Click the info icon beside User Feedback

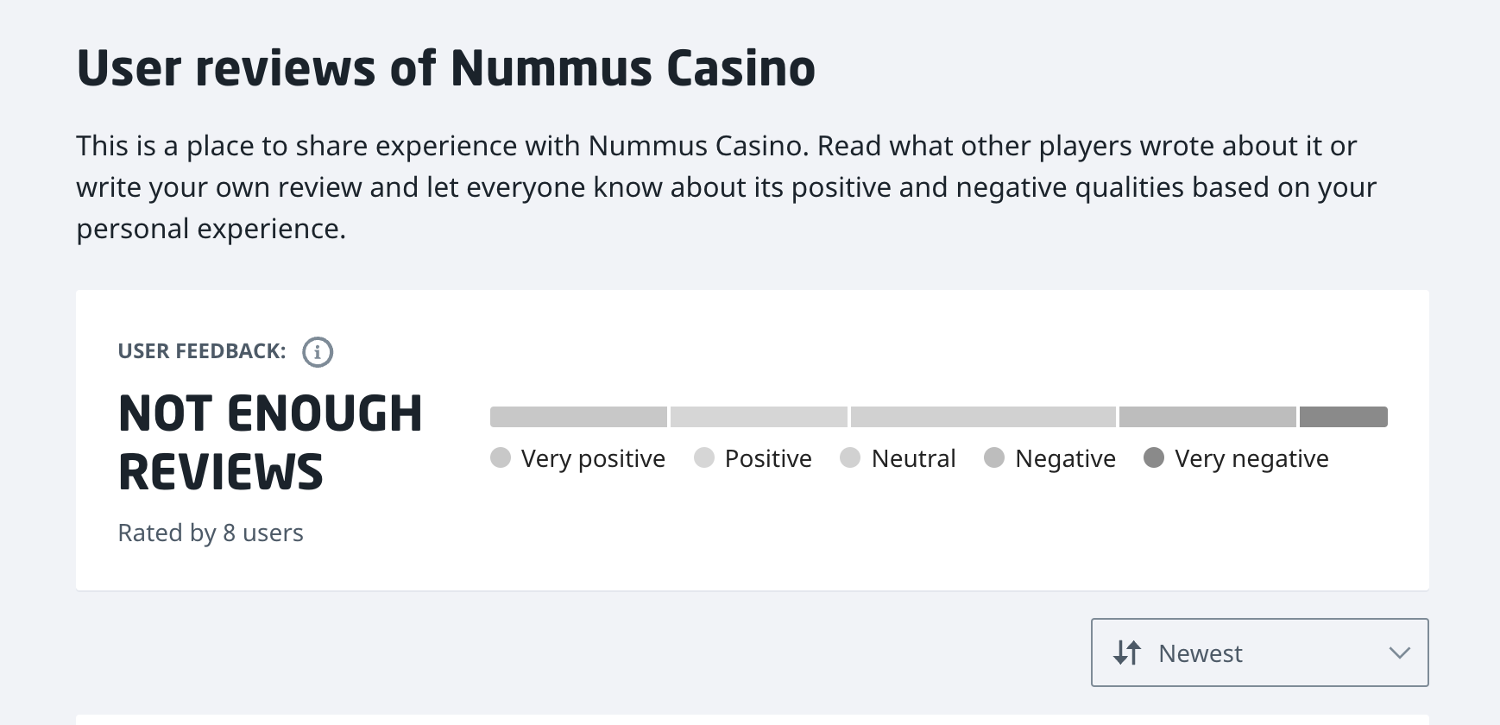[318, 352]
